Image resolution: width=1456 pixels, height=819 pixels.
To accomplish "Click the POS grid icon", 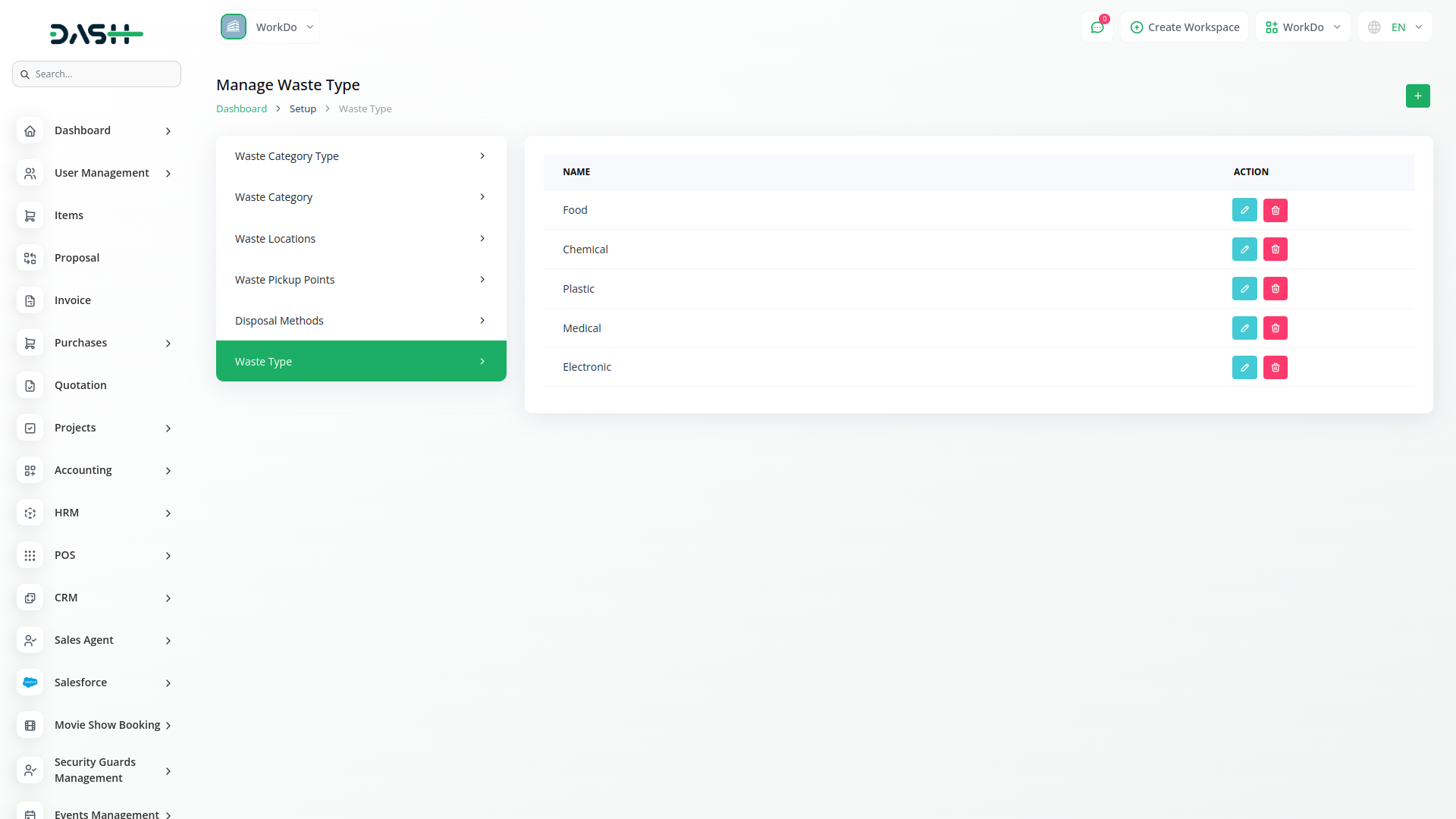I will click(x=30, y=556).
